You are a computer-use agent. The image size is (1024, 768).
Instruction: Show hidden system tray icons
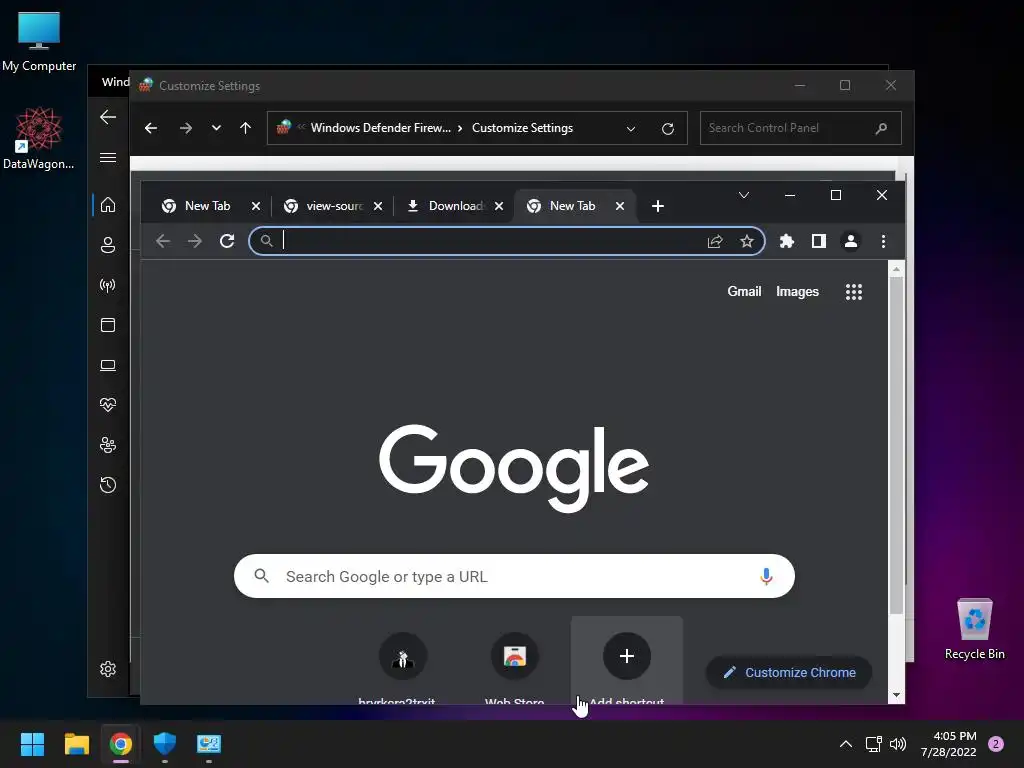pos(845,744)
